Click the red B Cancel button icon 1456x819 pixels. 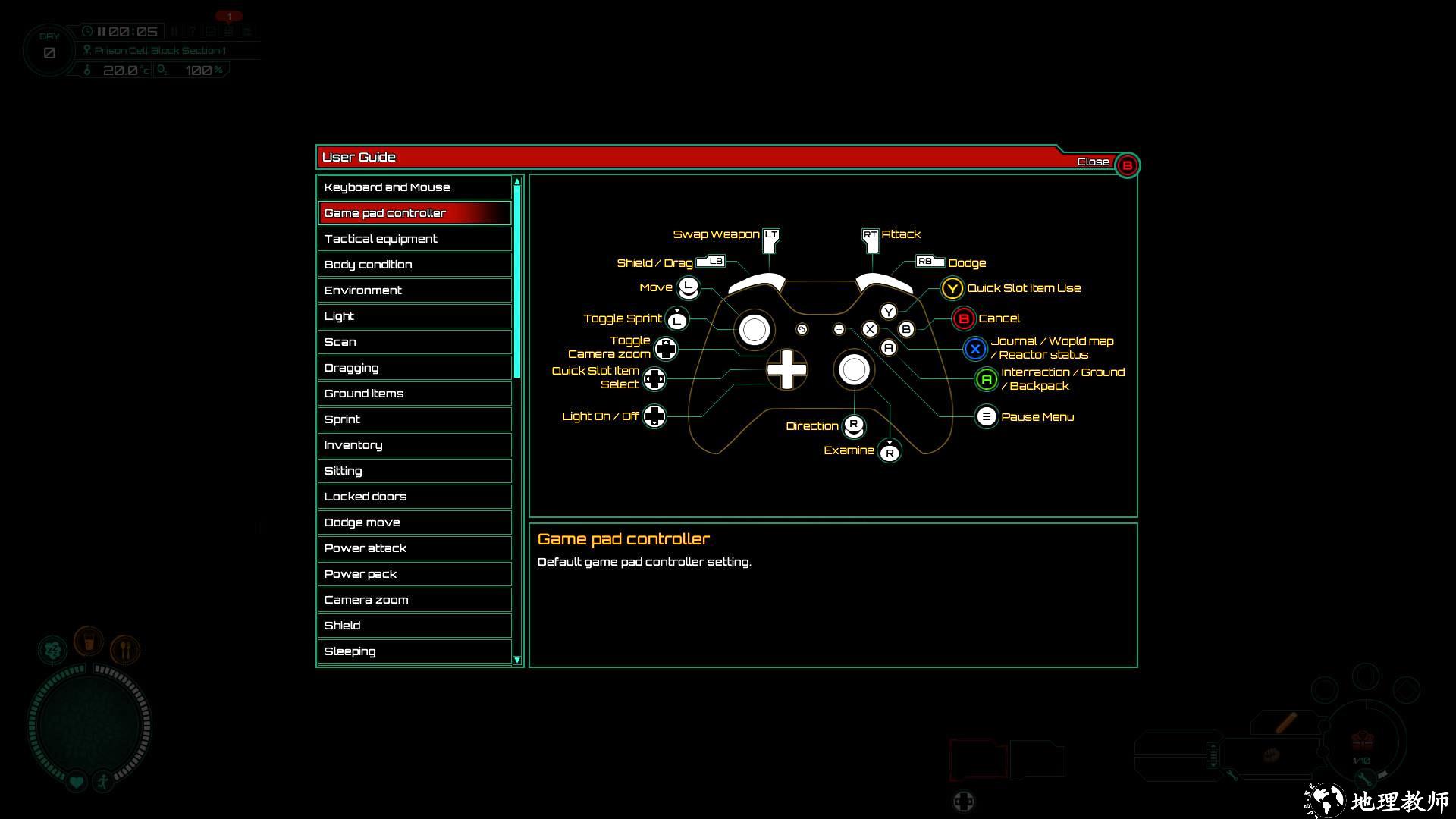(x=963, y=318)
